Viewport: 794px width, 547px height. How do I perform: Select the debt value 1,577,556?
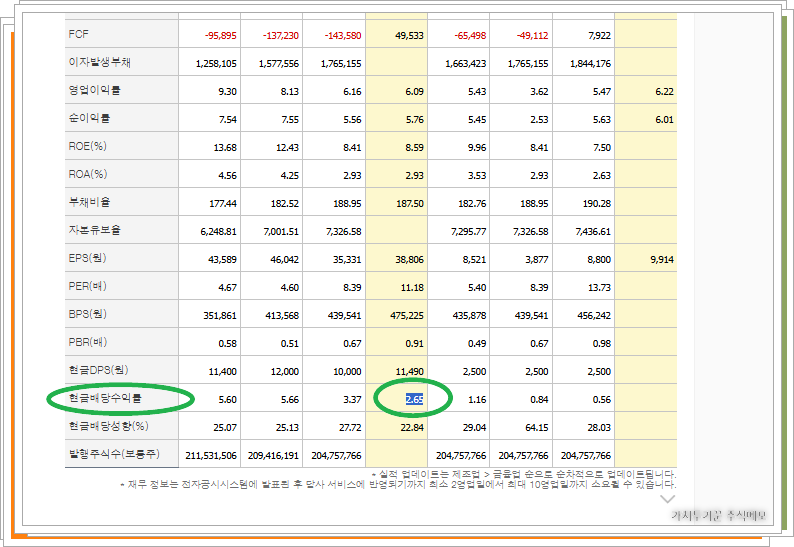(x=279, y=64)
